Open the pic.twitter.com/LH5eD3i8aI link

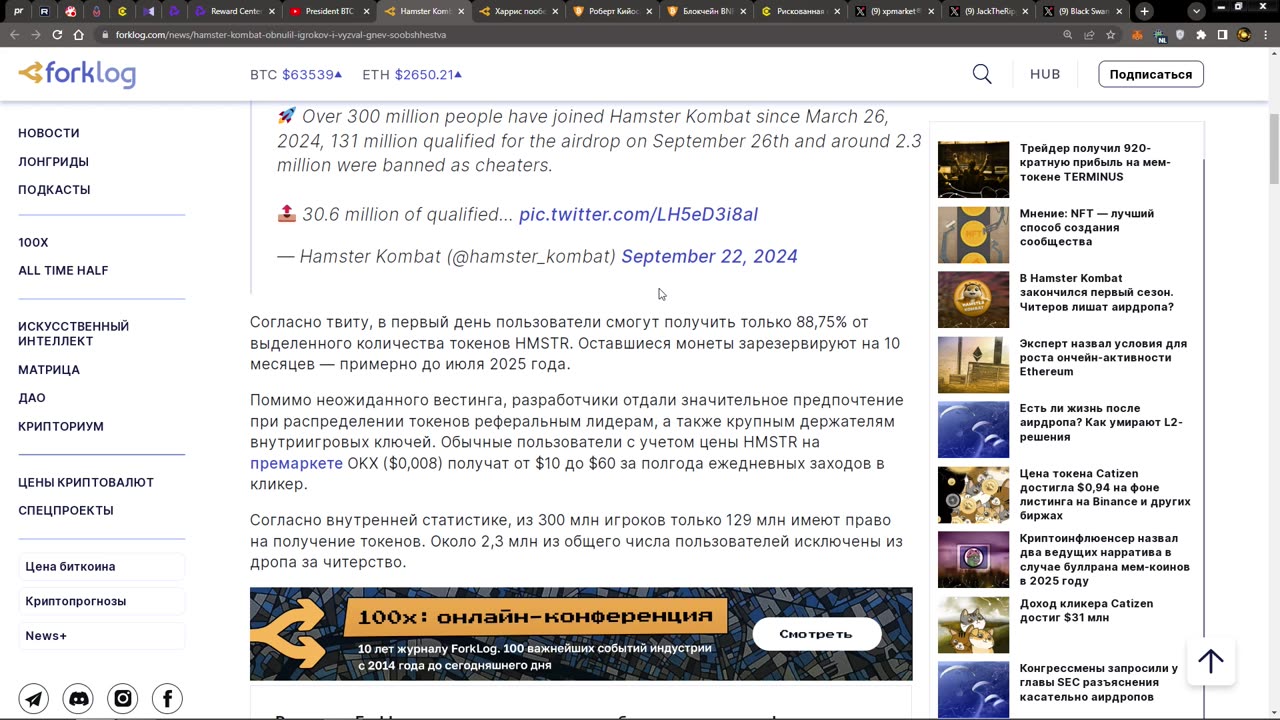coord(638,214)
